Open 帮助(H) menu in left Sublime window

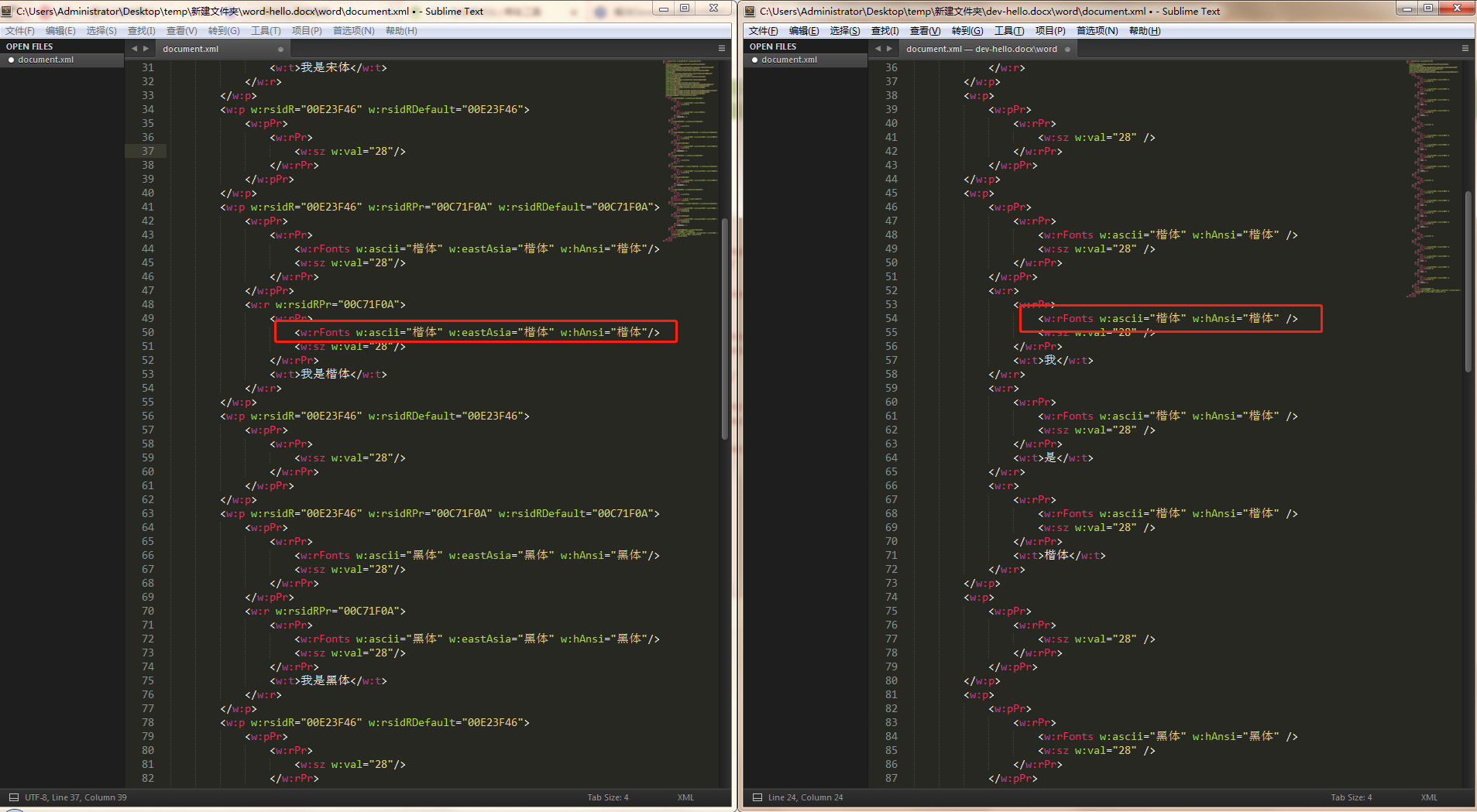[401, 31]
